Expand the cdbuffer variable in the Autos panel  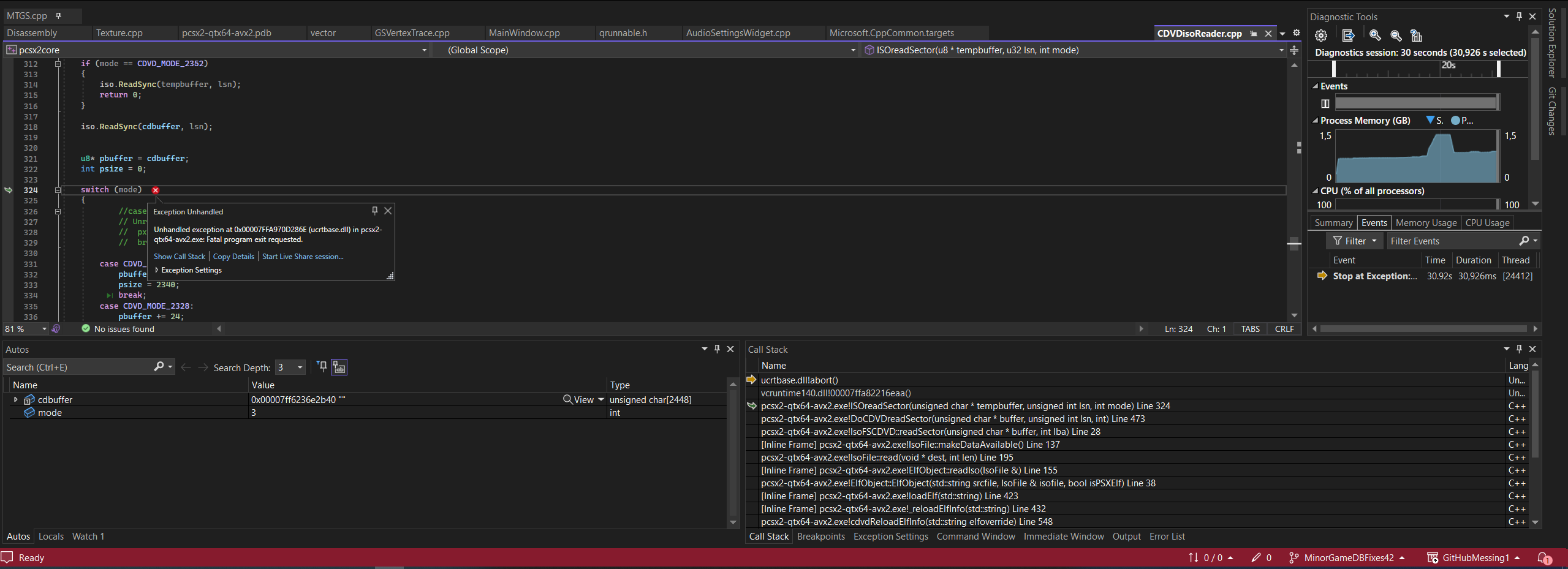(15, 399)
